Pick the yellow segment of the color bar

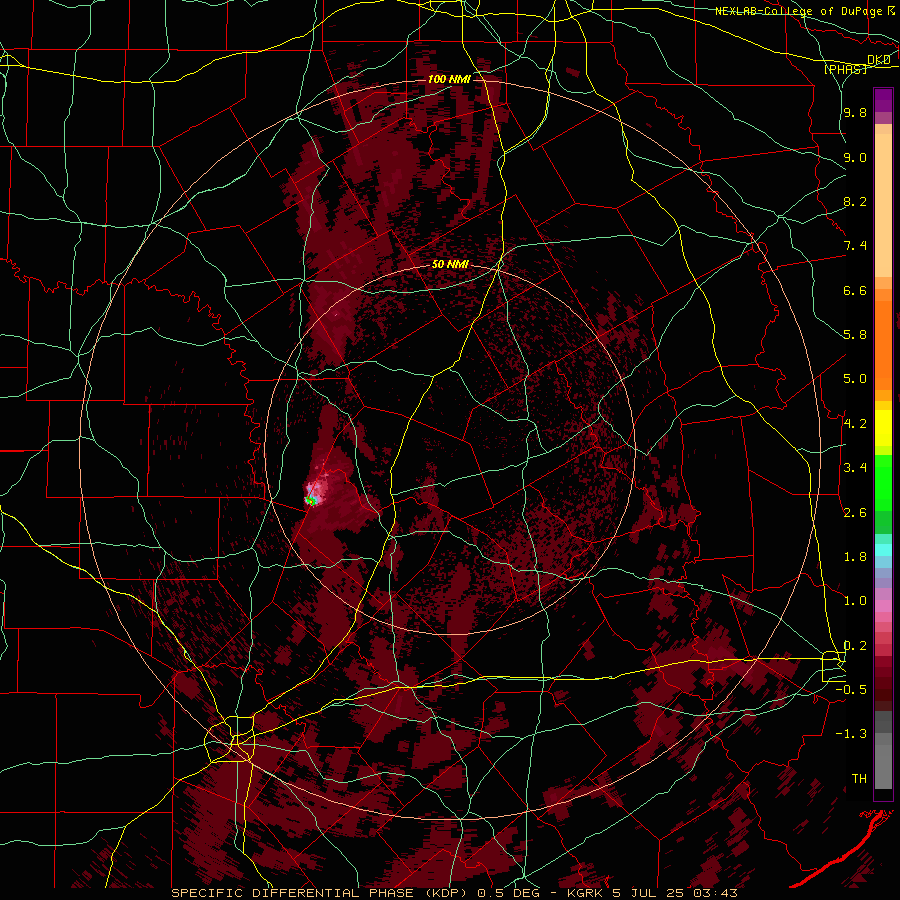(883, 428)
